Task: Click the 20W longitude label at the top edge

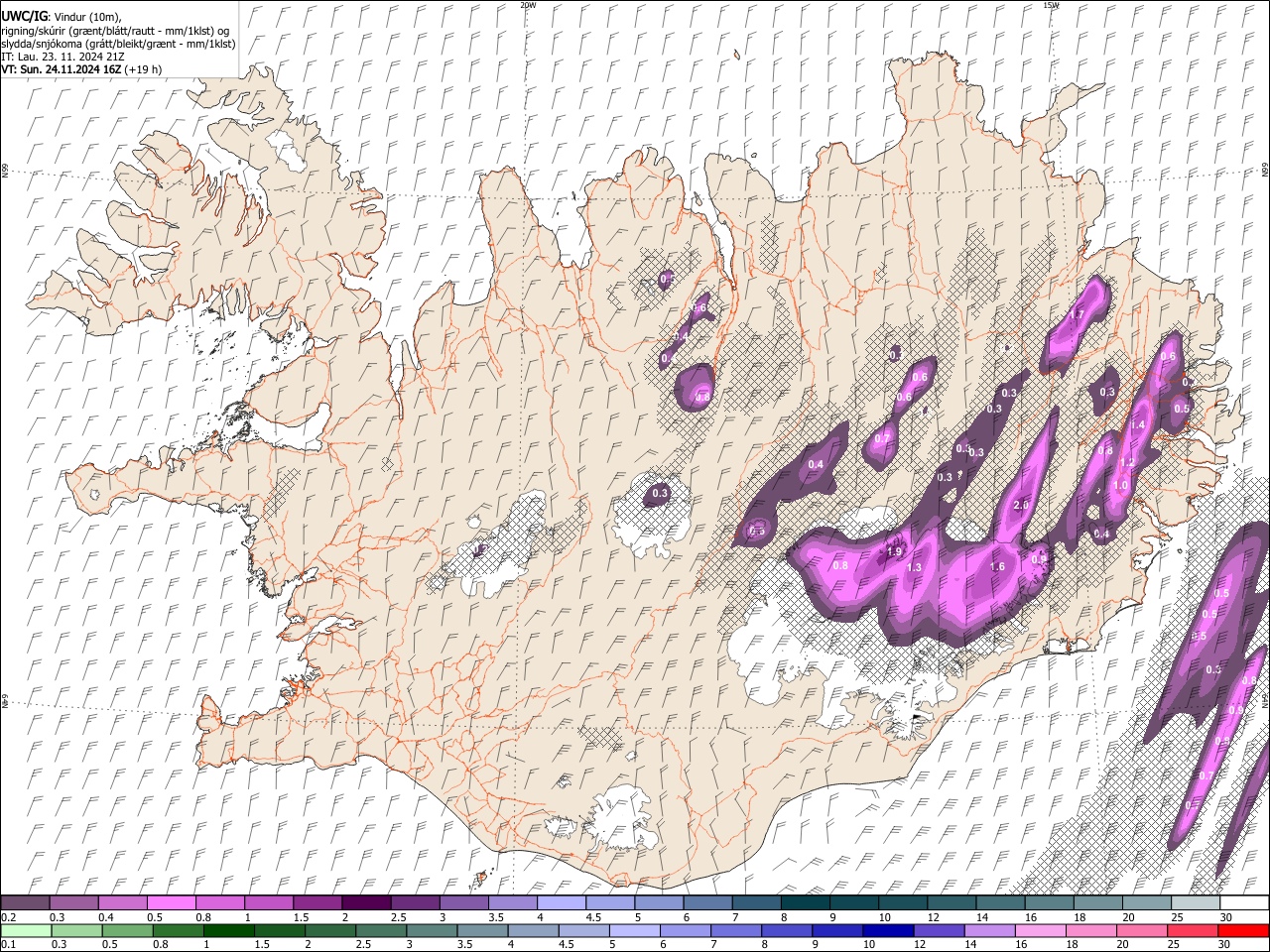Action: pos(528,5)
